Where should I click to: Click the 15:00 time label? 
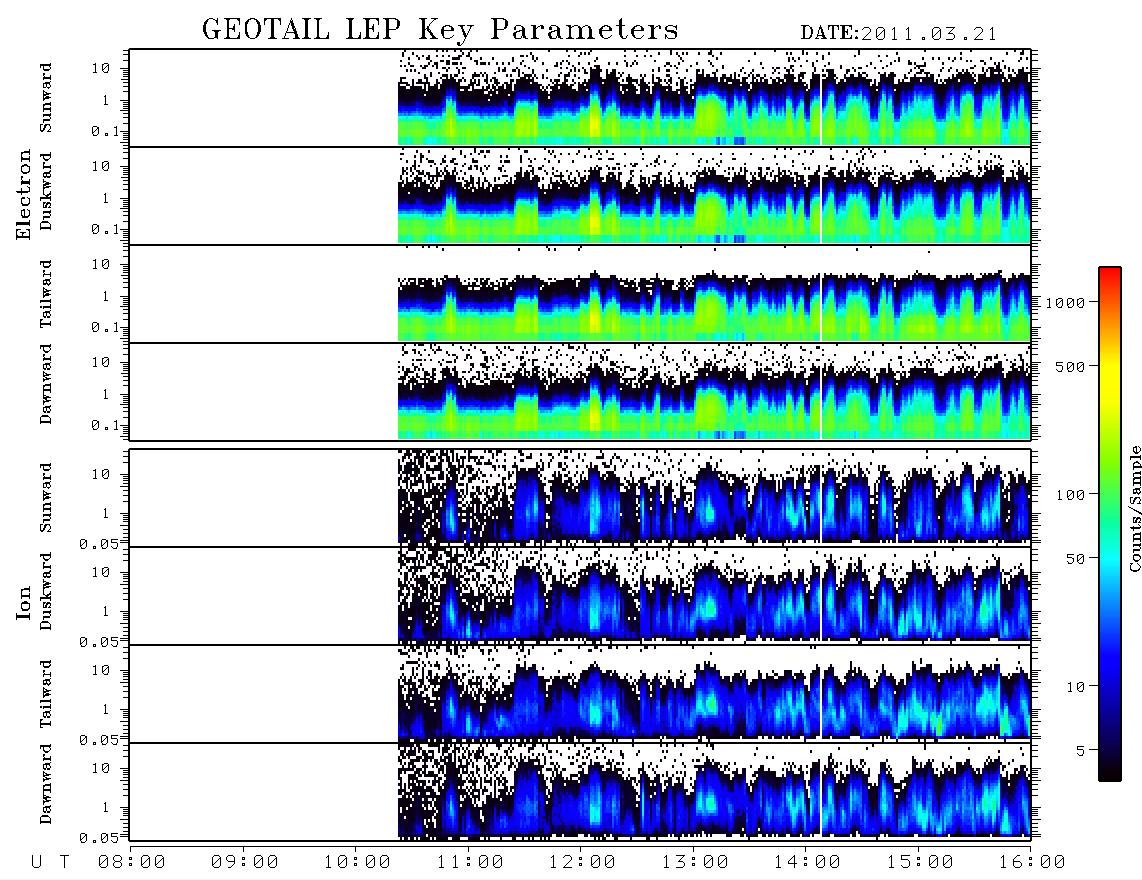coord(920,862)
